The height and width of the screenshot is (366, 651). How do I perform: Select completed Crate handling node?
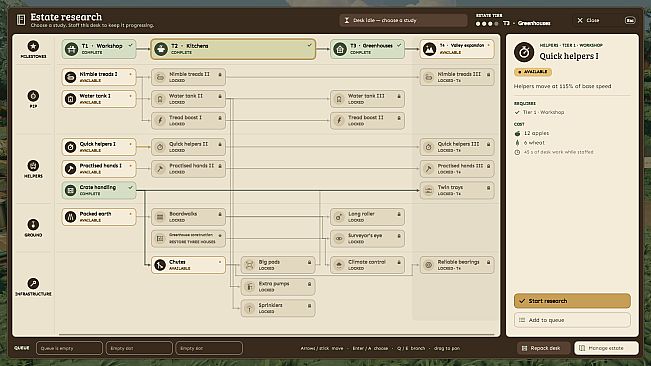click(99, 190)
